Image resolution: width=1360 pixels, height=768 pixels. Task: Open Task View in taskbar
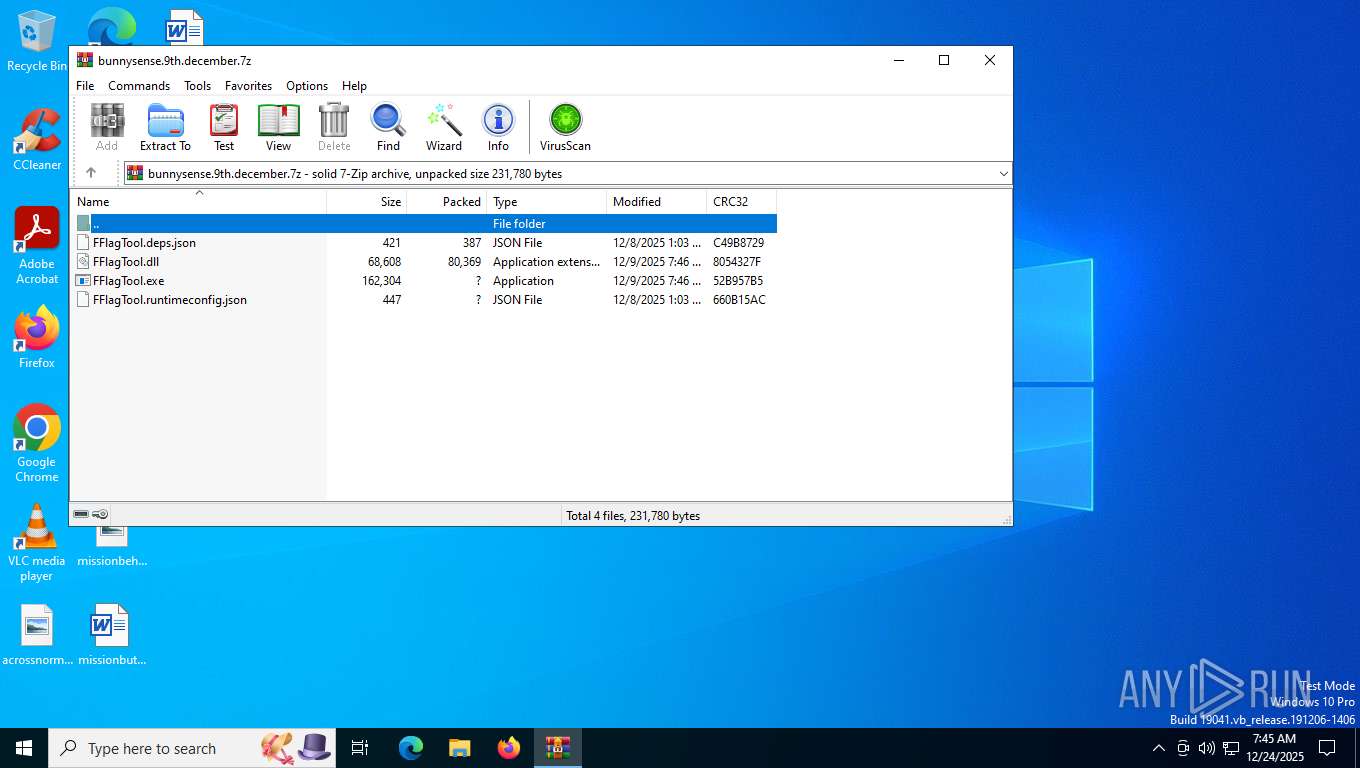[360, 748]
